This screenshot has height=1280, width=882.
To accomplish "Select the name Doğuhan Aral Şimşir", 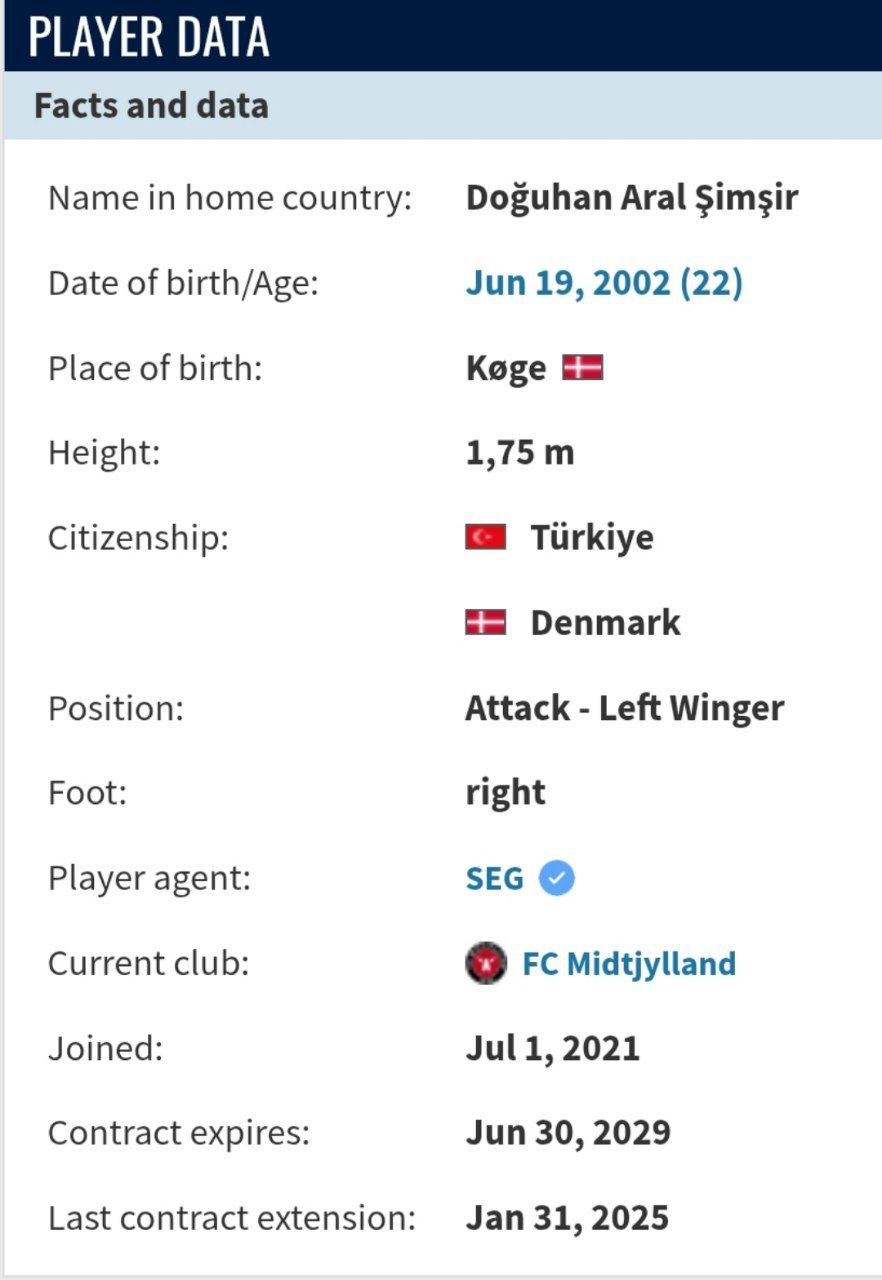I will (632, 198).
